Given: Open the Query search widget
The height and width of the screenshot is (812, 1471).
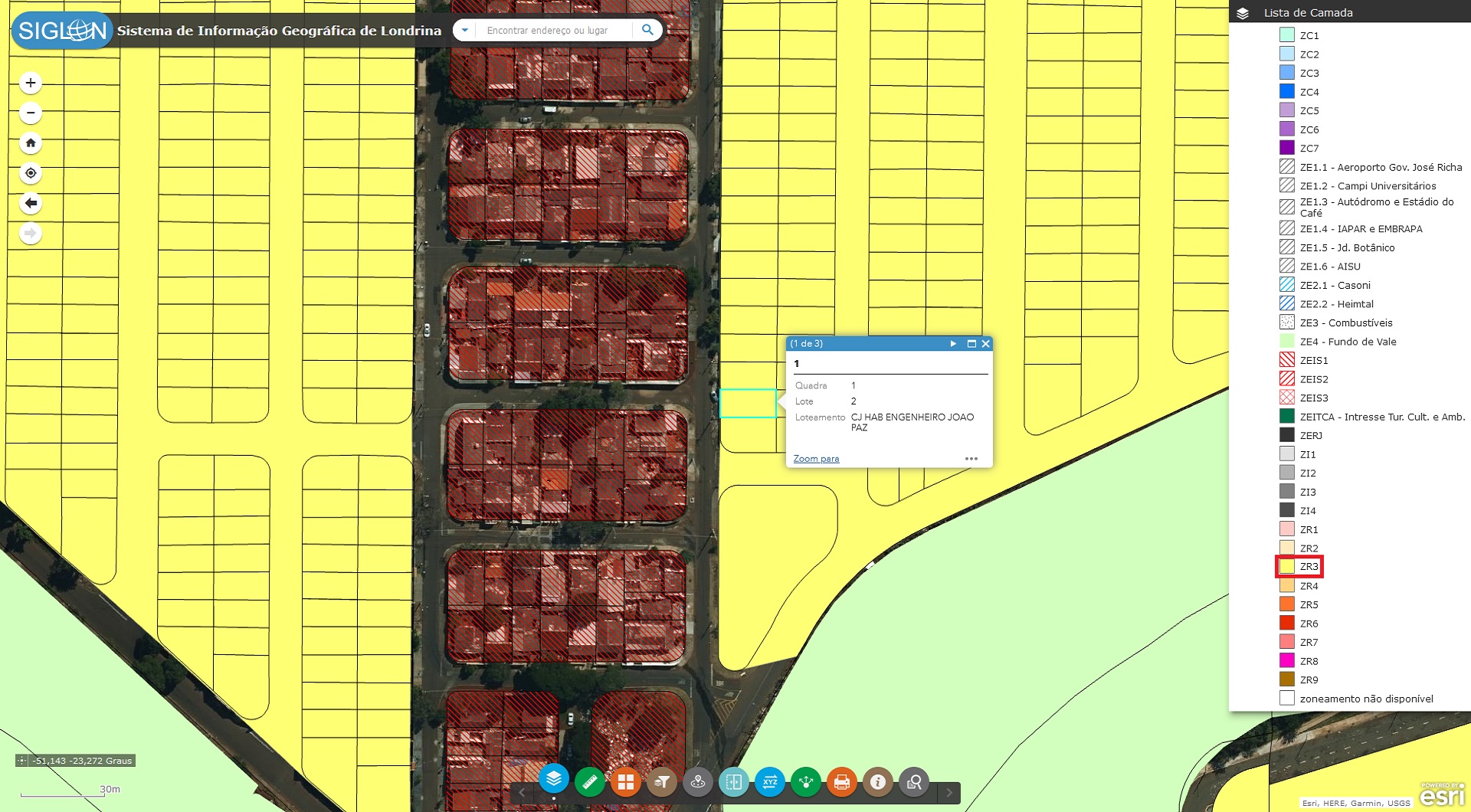Looking at the screenshot, I should coord(914,782).
